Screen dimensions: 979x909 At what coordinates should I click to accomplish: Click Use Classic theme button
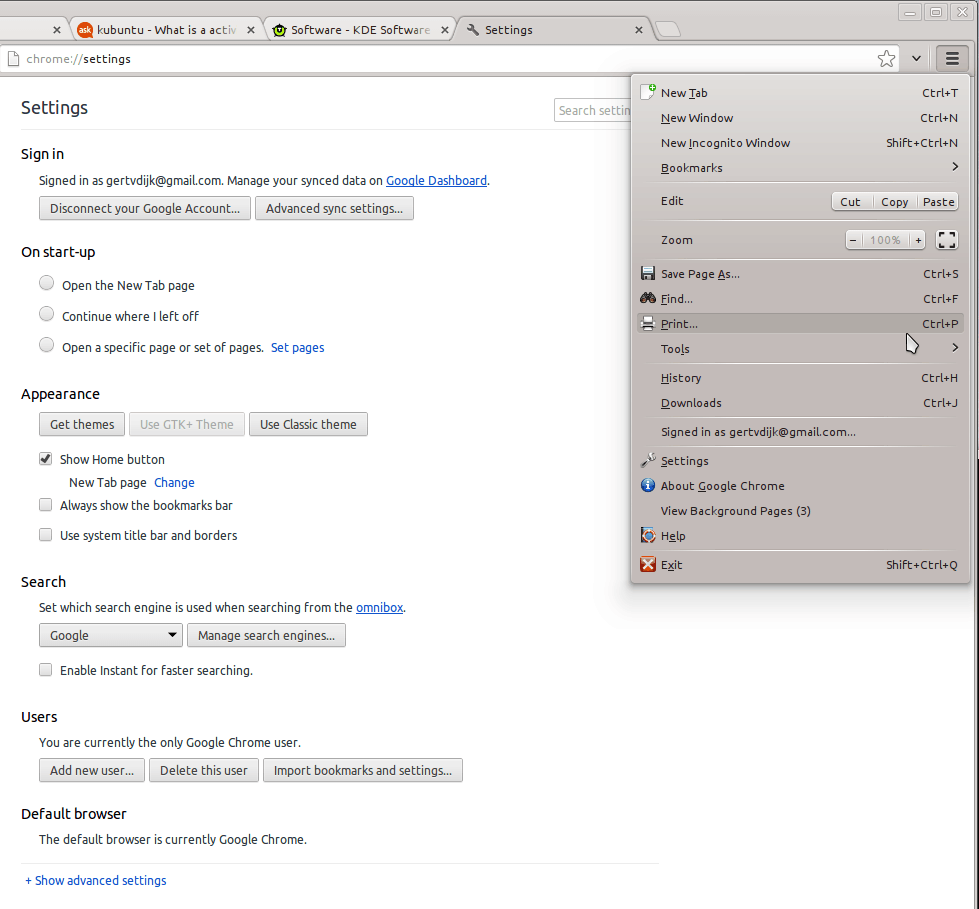(x=308, y=425)
